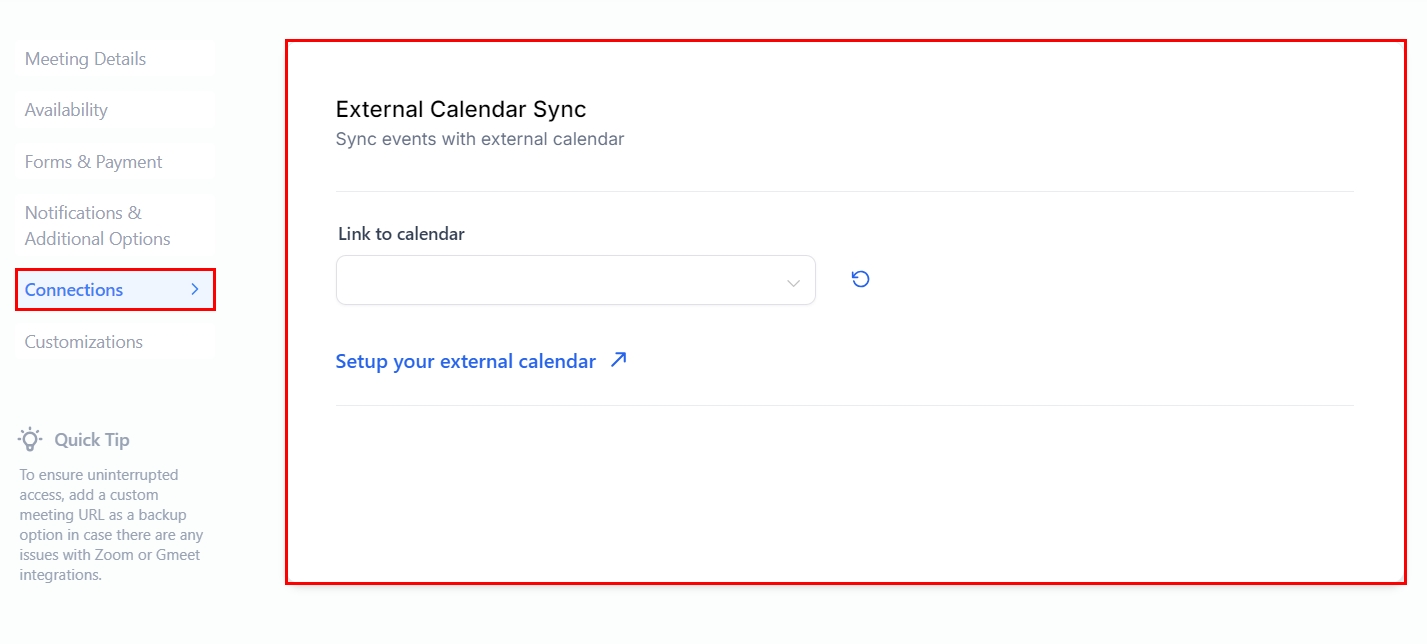Screen dimensions: 1427x644
Task: Click the 'Sync events with external calendar' subtitle
Action: coord(479,139)
